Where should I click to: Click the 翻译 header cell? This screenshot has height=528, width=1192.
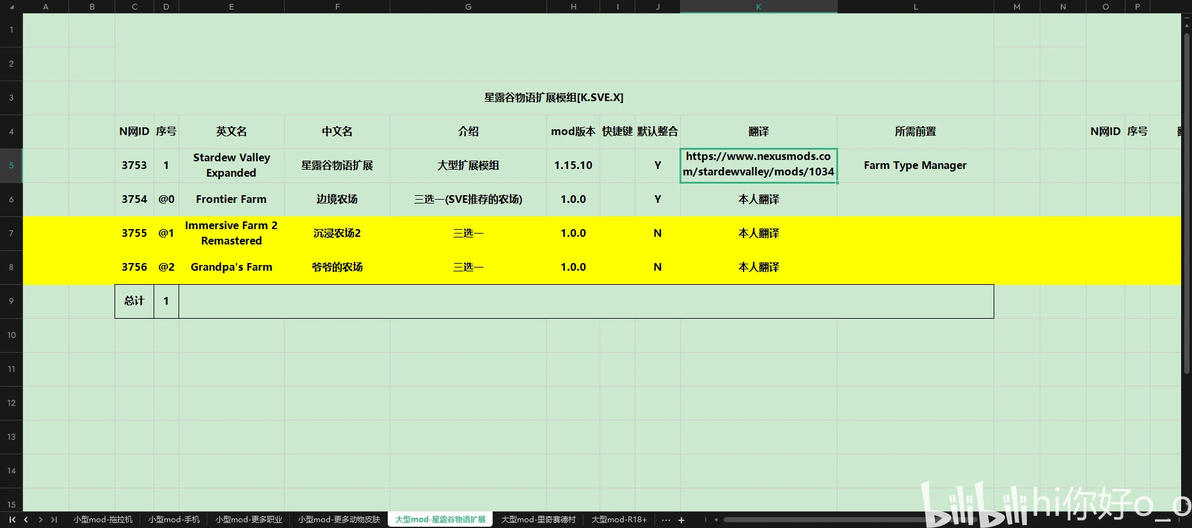coord(759,131)
